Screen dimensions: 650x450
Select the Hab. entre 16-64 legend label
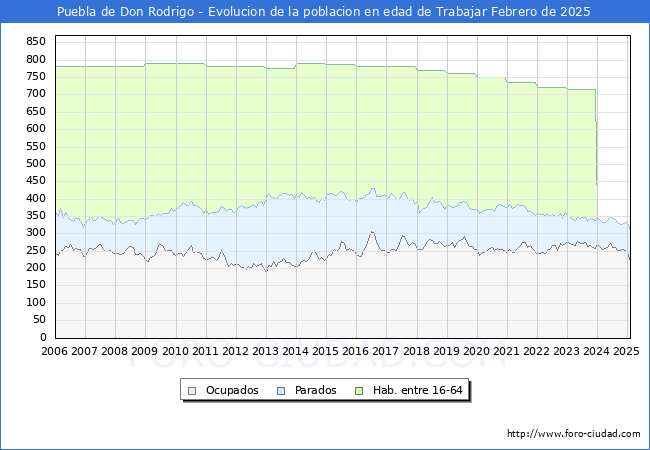click(x=417, y=390)
